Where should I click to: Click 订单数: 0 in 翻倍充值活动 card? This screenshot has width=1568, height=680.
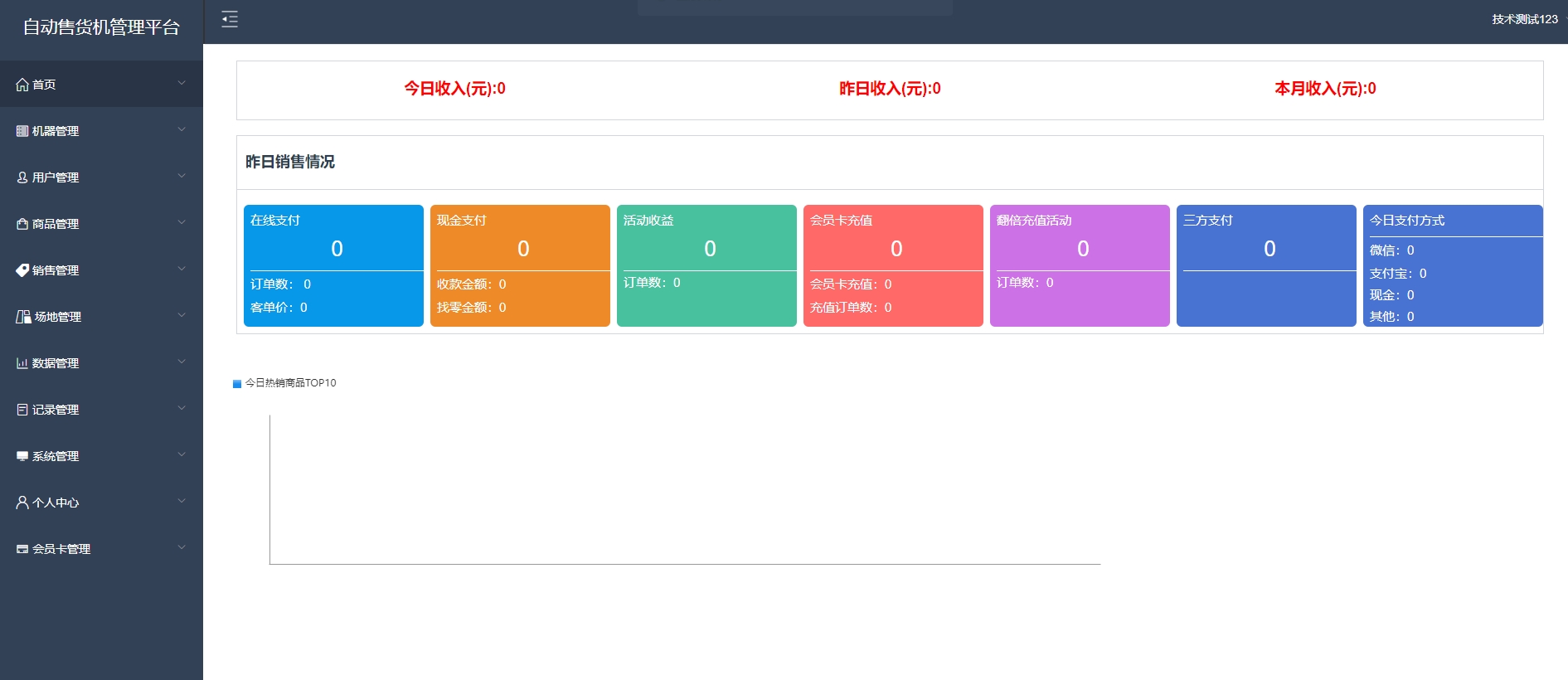coord(1025,283)
